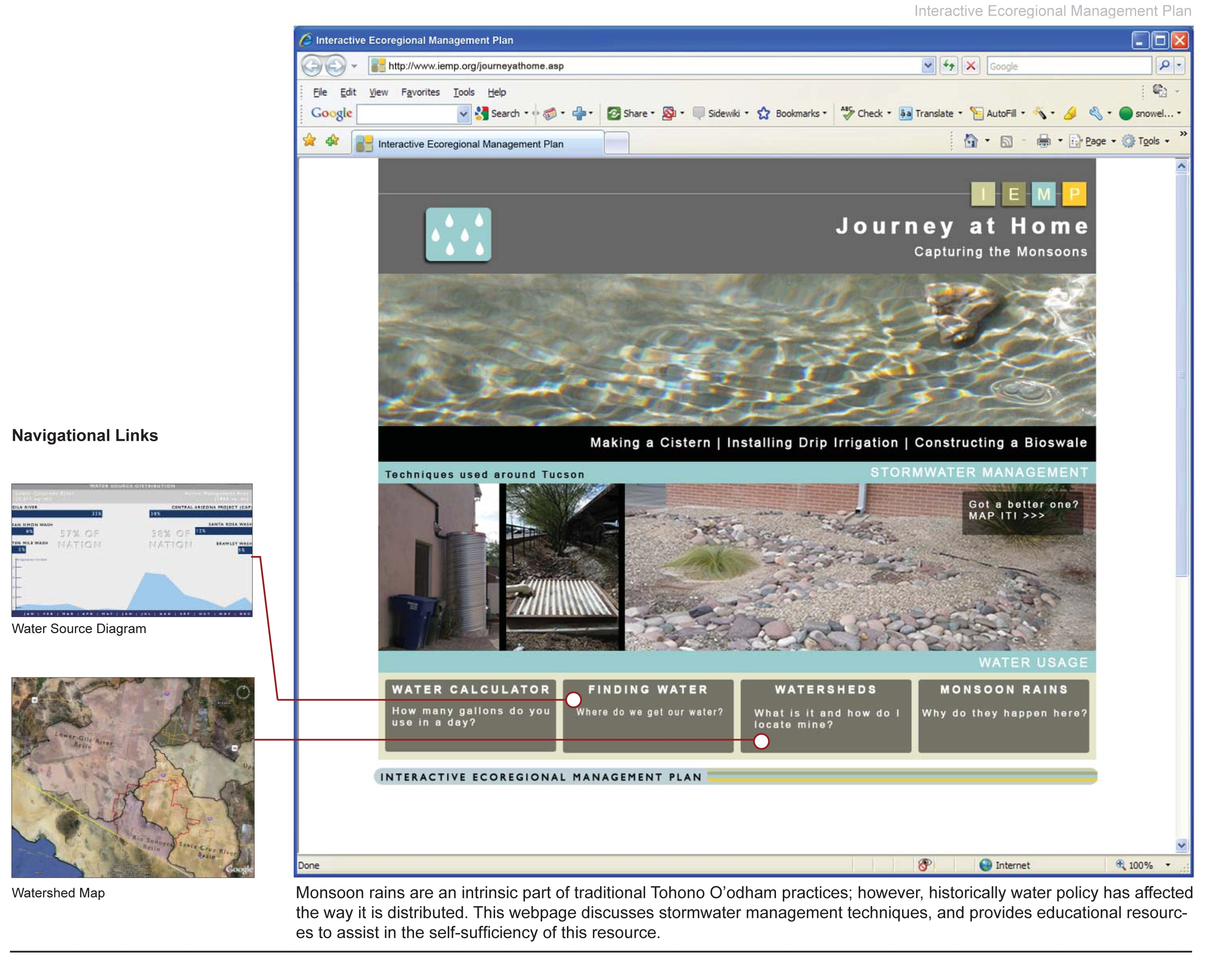1232x955 pixels.
Task: Click the Add to Favorites icon
Action: pos(332,140)
